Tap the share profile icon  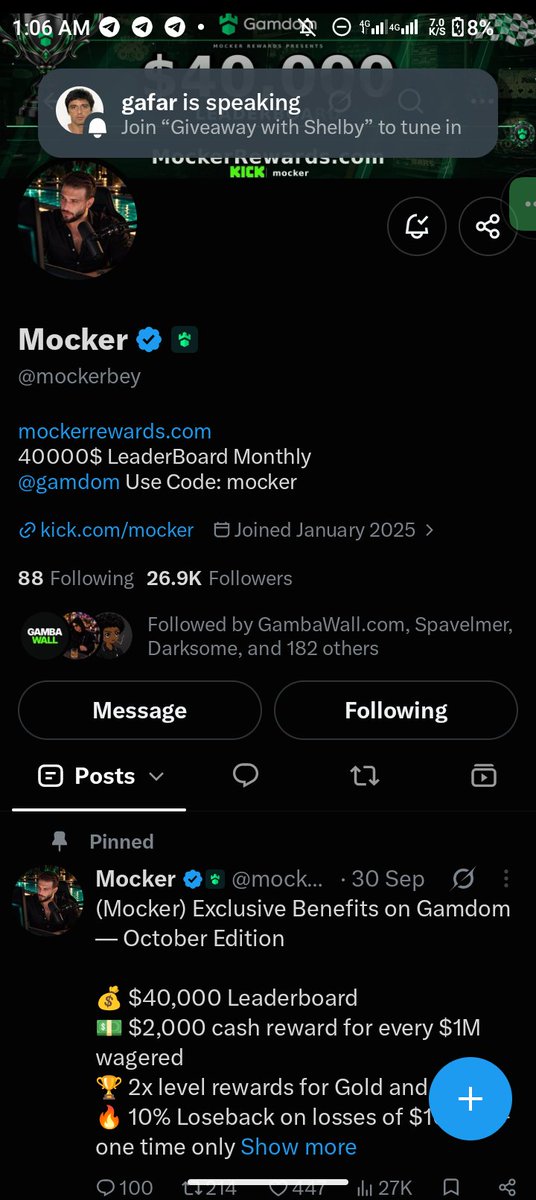click(488, 227)
